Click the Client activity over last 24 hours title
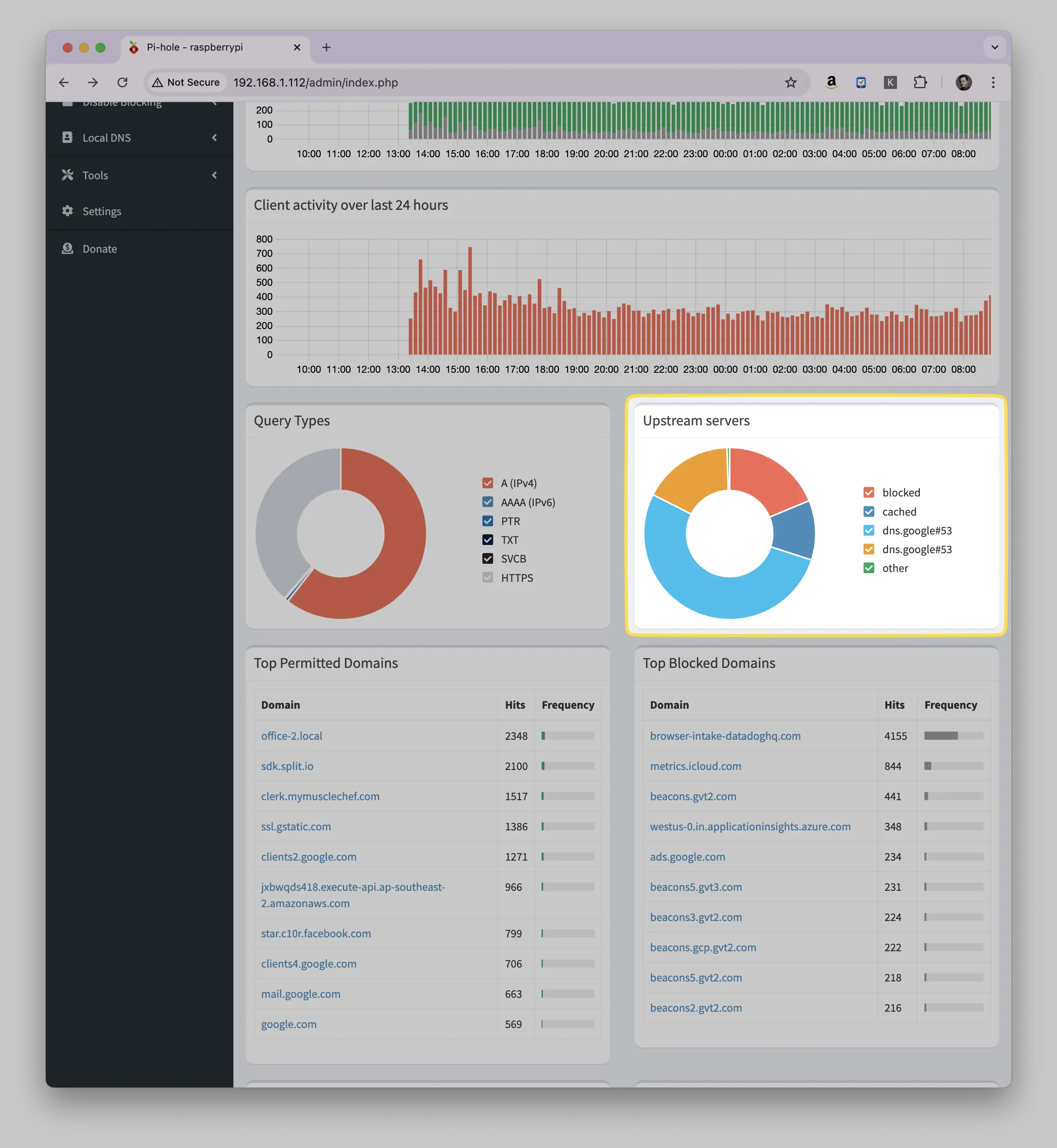The image size is (1057, 1148). click(351, 205)
